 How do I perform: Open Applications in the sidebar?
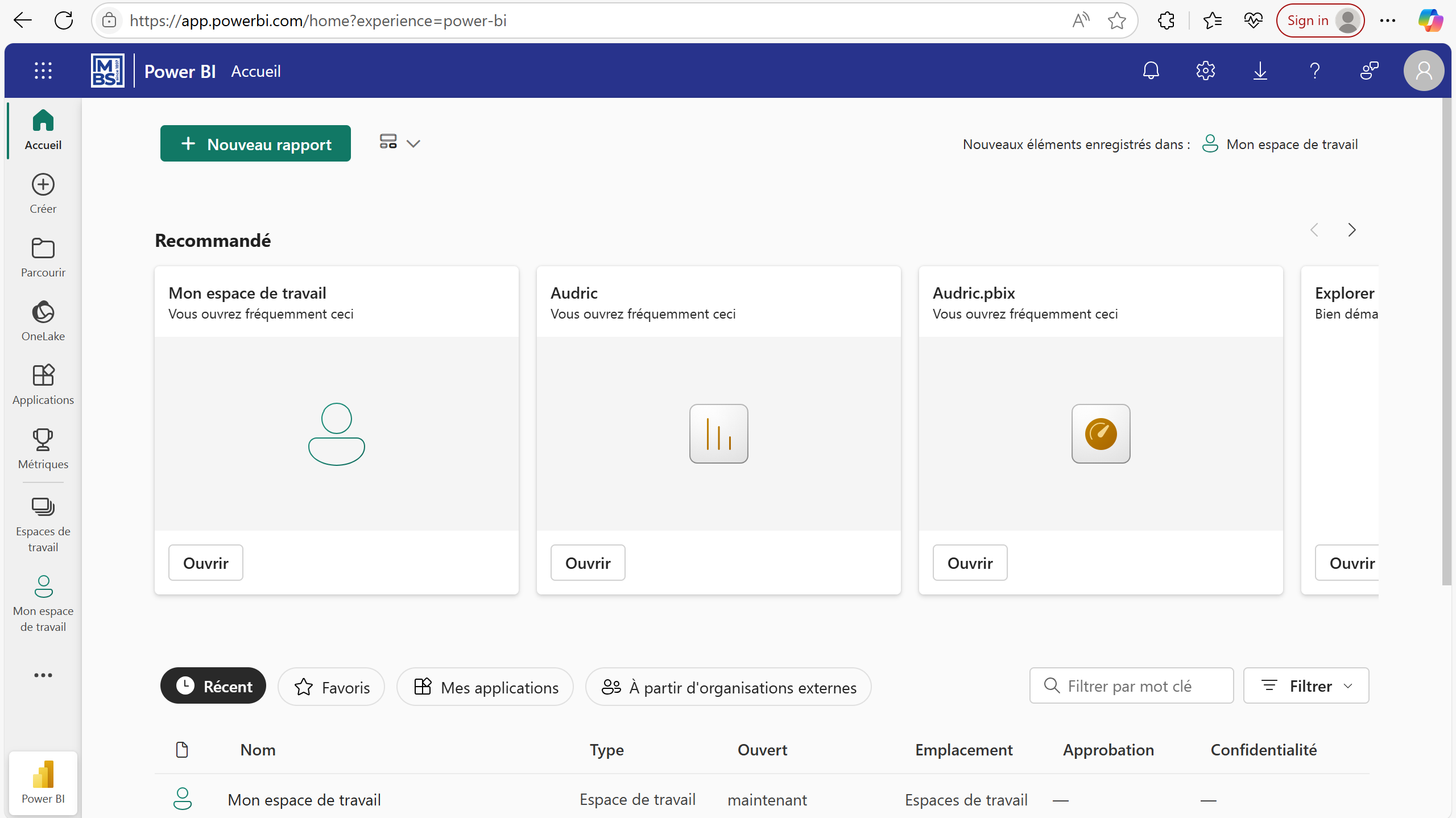(43, 385)
